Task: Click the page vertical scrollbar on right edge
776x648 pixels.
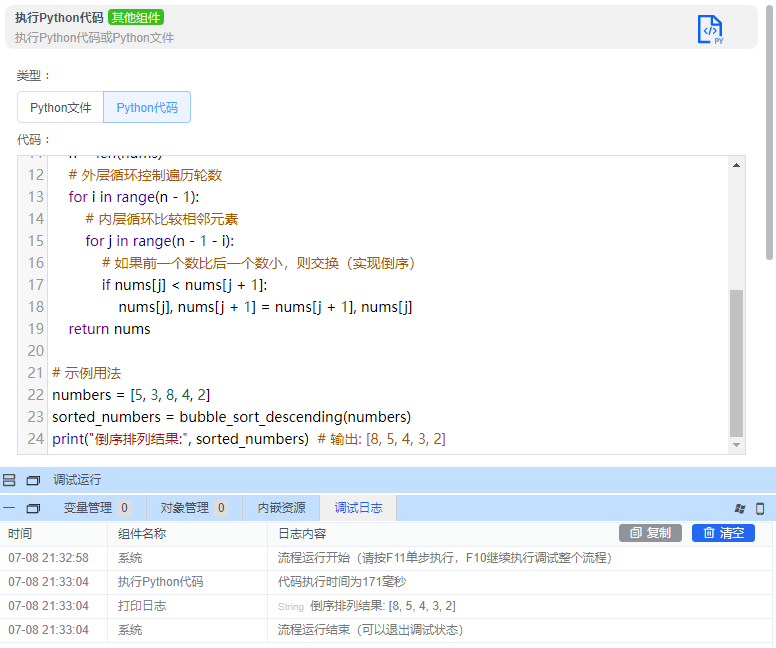Action: (770, 131)
